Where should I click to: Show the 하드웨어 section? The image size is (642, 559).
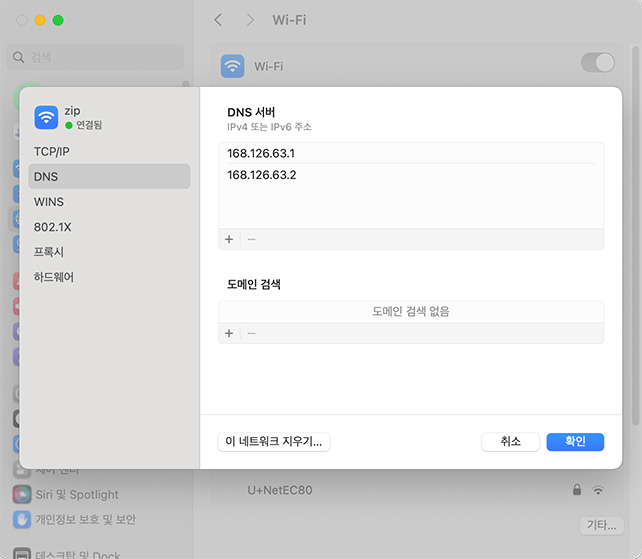54,277
